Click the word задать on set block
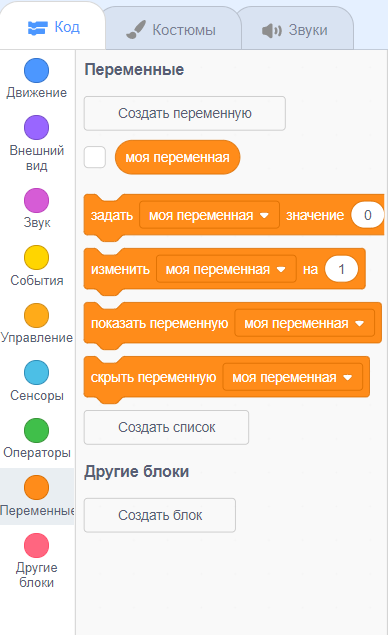 112,215
